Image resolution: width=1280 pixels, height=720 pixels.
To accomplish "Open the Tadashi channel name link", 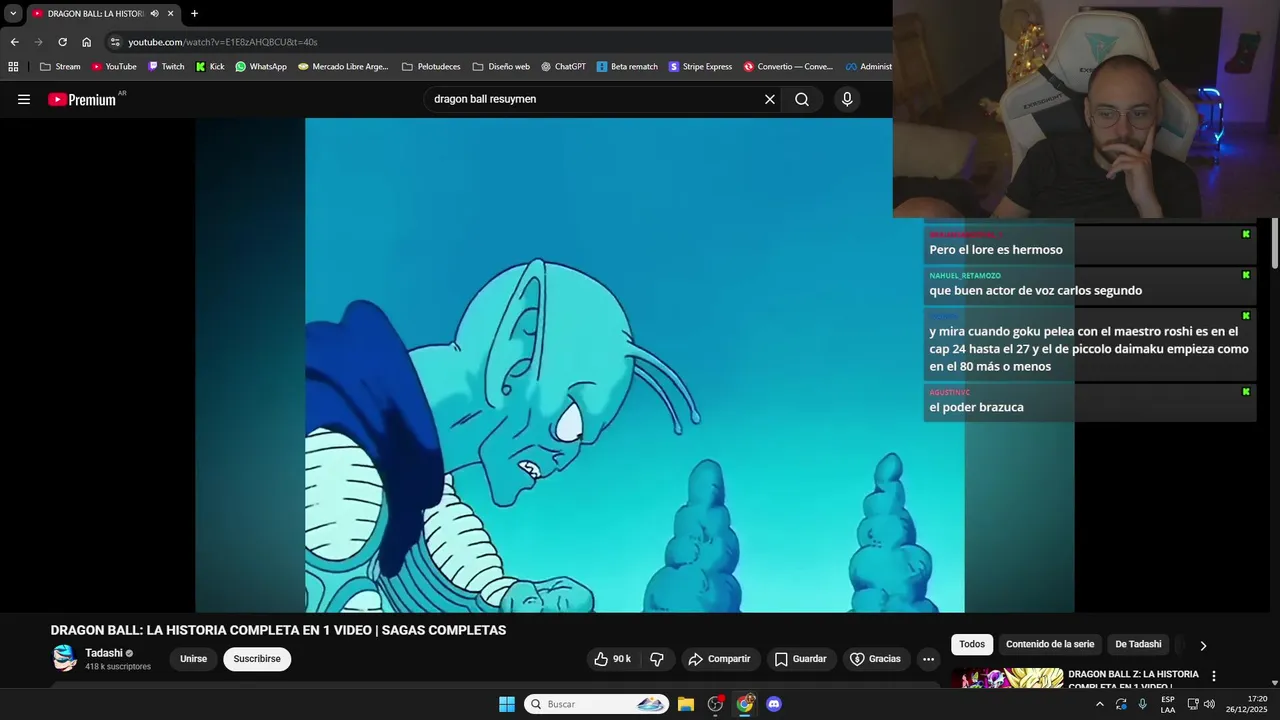I will (x=104, y=653).
